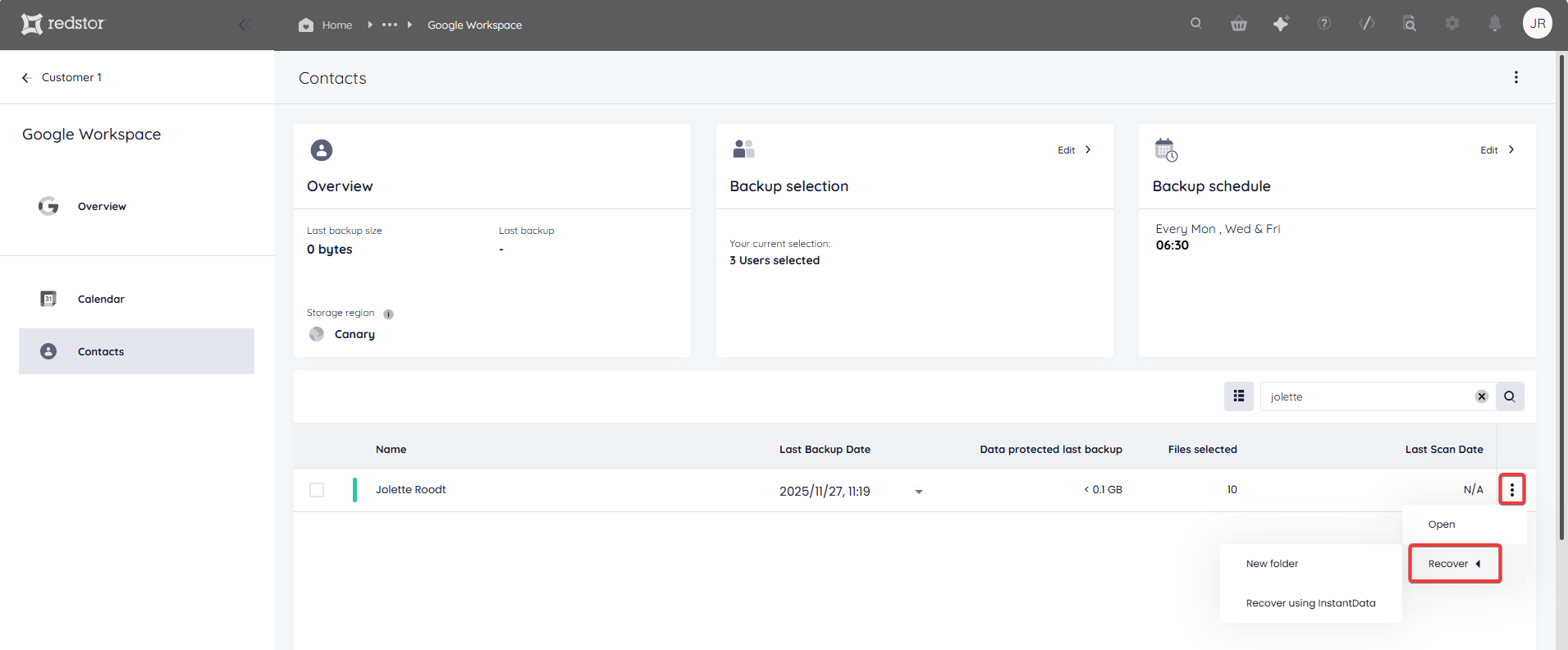Clear the search field text
The width and height of the screenshot is (1568, 650).
tap(1482, 396)
